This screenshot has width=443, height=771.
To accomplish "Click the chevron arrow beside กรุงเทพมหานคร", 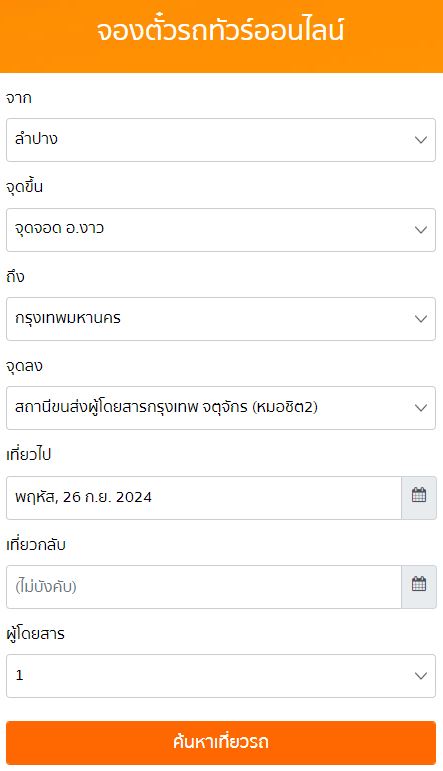I will (x=421, y=319).
